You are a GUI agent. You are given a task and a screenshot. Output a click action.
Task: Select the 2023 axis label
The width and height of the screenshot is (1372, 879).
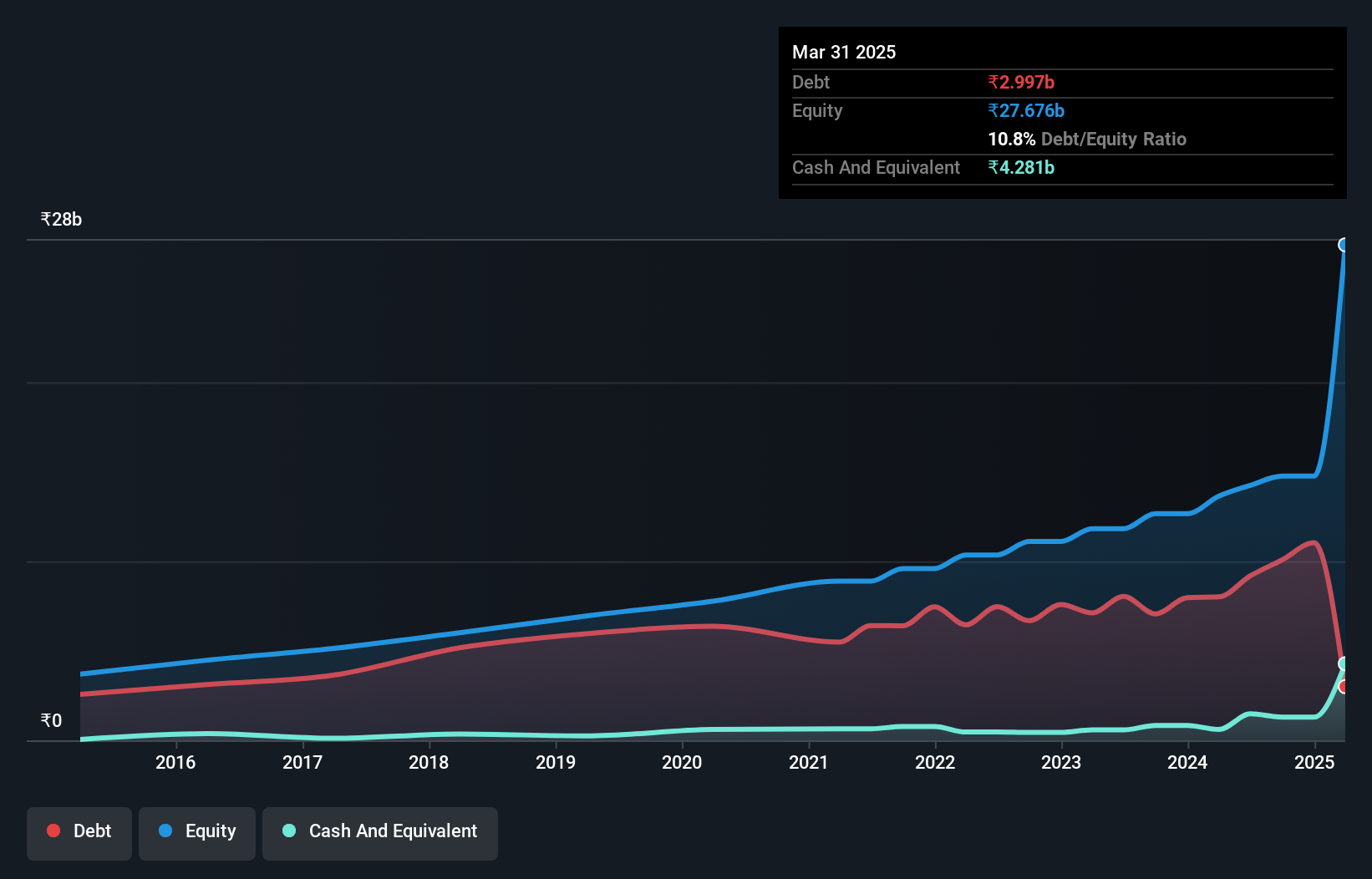(x=1061, y=762)
